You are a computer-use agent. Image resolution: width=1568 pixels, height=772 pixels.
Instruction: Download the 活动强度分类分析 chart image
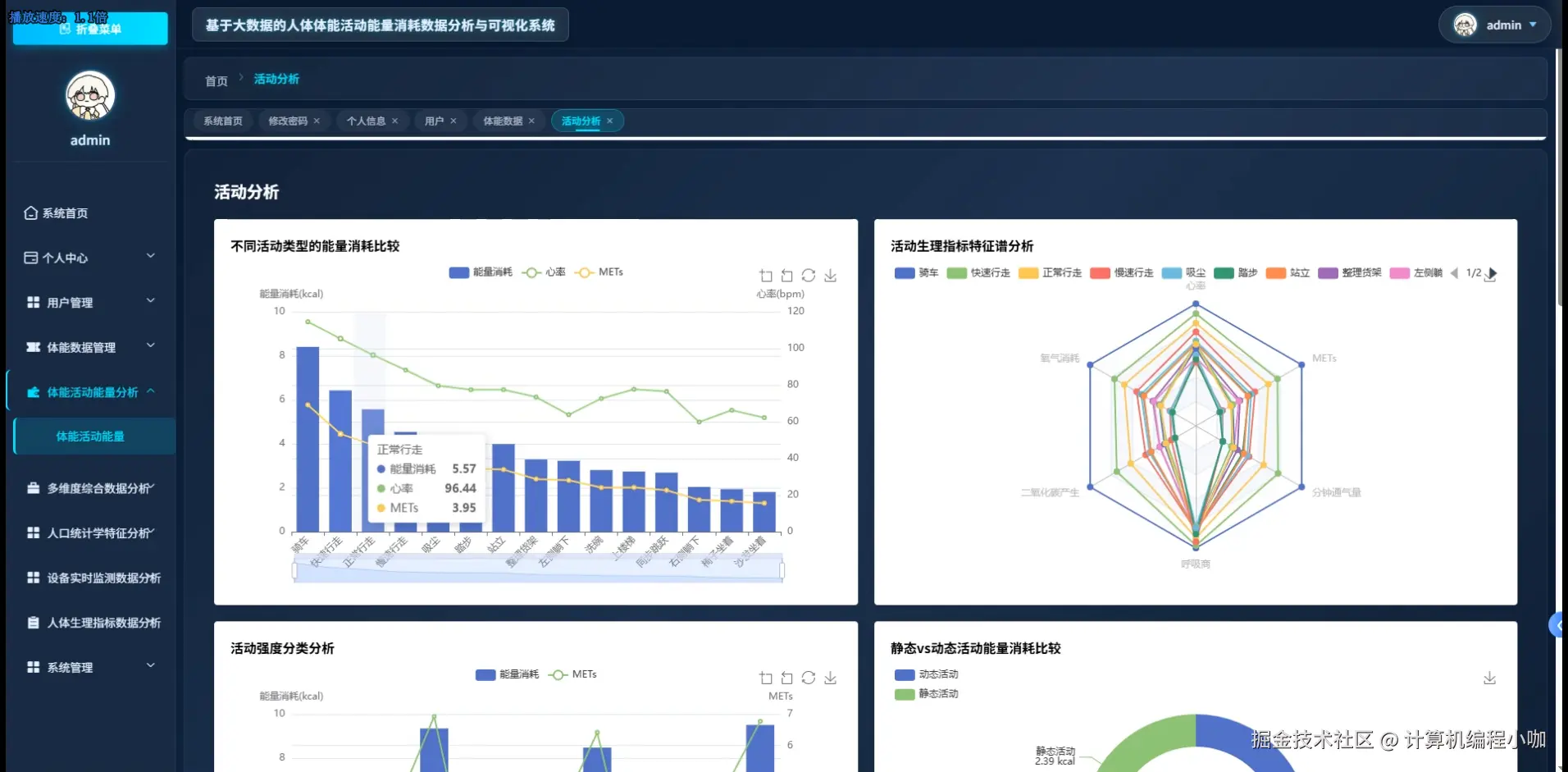(830, 678)
